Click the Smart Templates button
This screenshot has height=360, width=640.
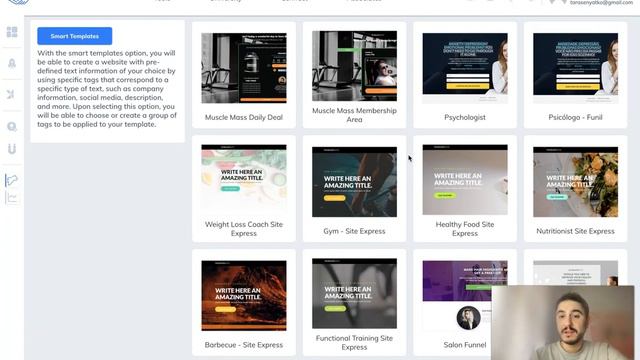click(75, 36)
